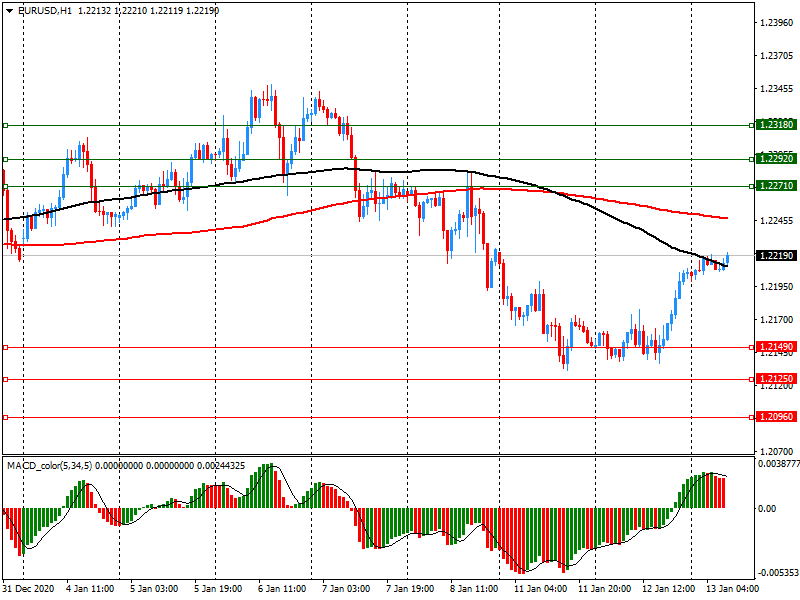This screenshot has height=600, width=800.
Task: Click the triangle arrow beside EURUSD,H1 title
Action: pos(9,10)
